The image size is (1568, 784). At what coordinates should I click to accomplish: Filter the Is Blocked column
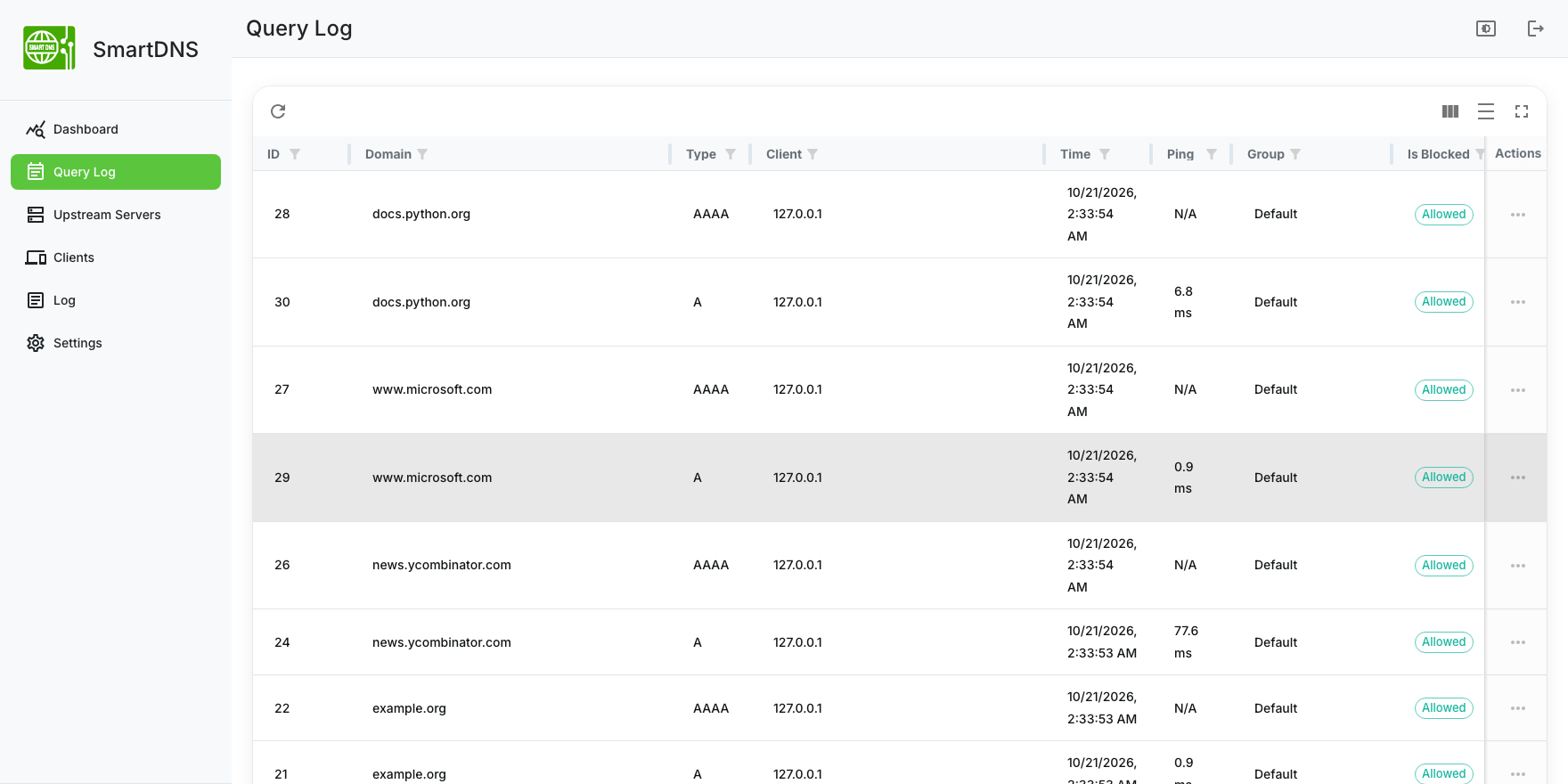(x=1480, y=154)
